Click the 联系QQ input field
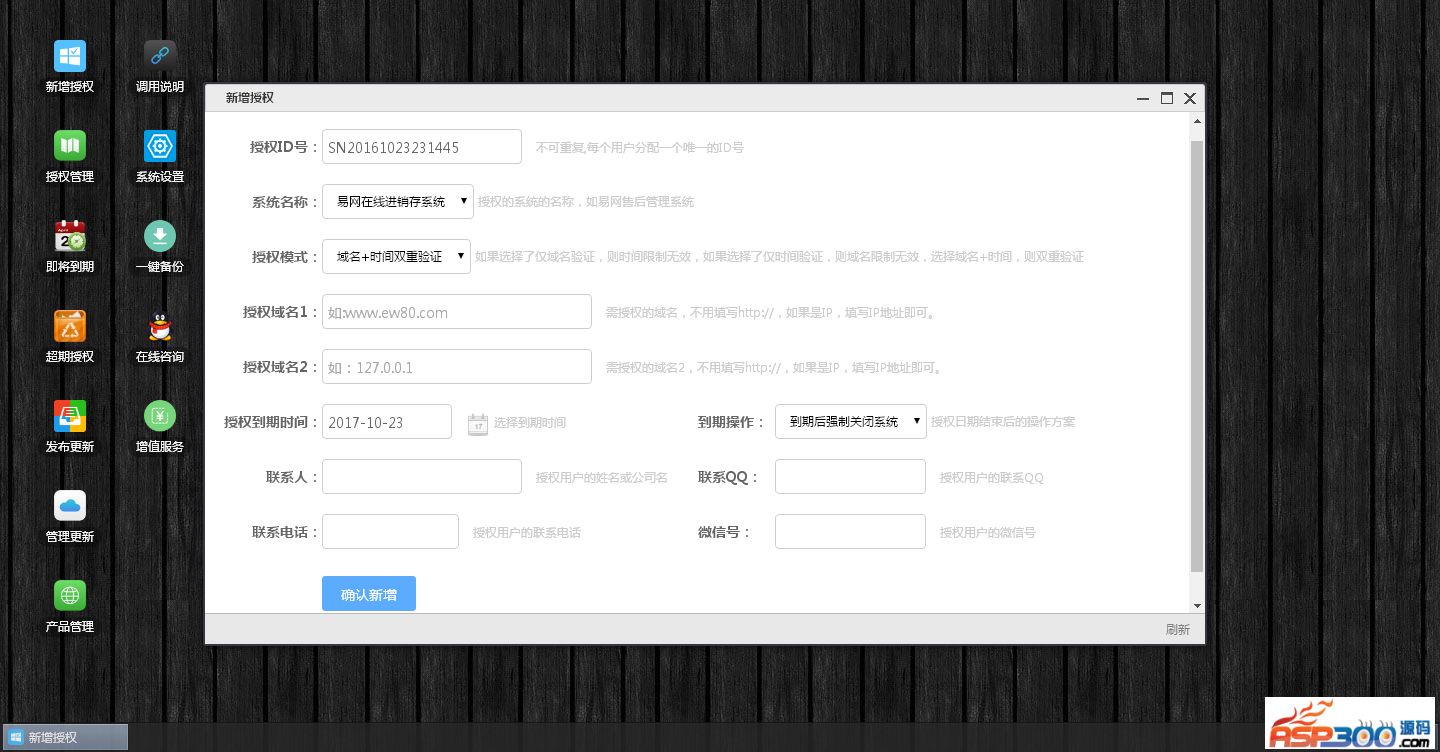This screenshot has height=752, width=1440. 850,476
